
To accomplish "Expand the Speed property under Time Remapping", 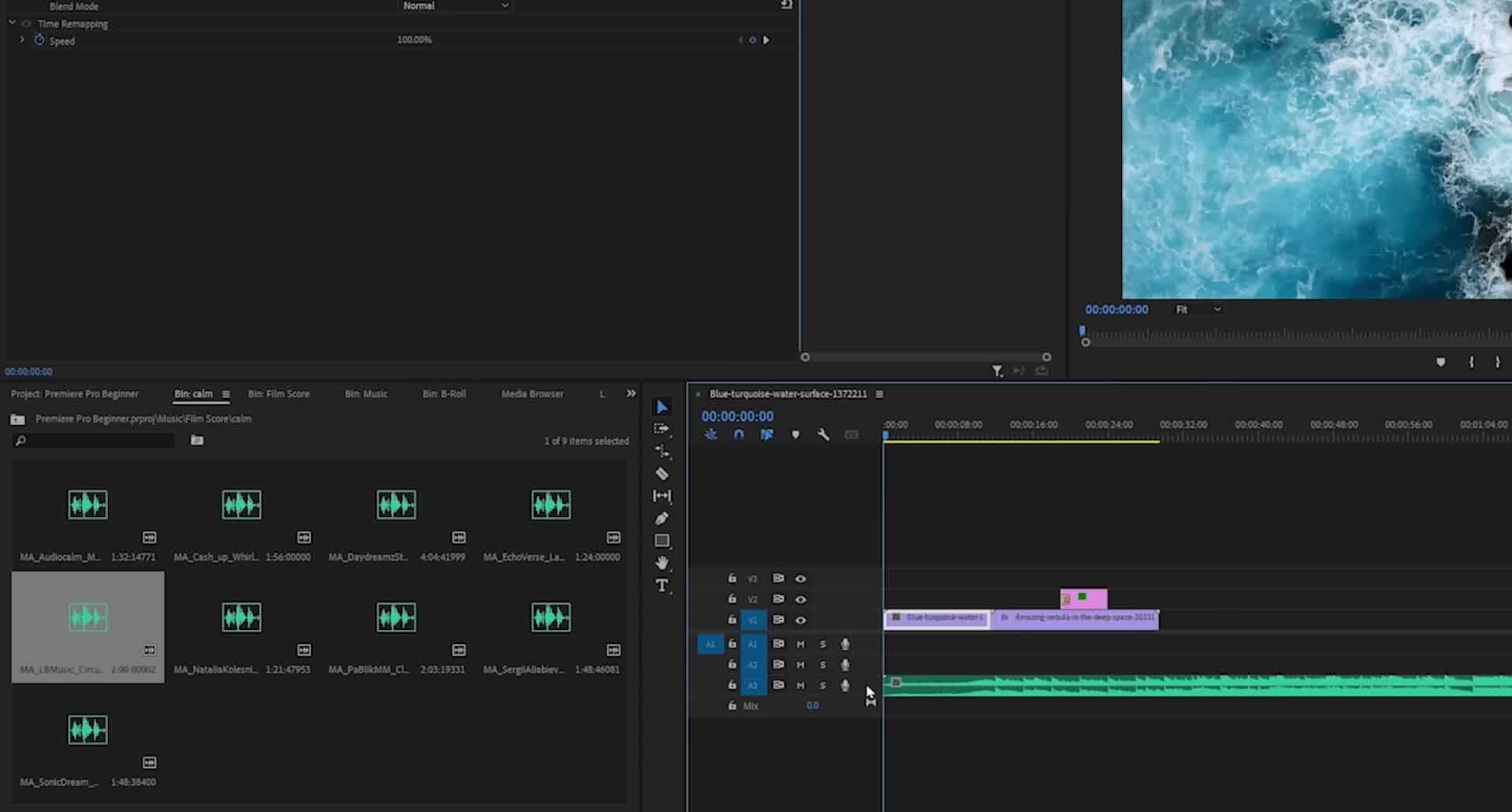I will click(21, 40).
